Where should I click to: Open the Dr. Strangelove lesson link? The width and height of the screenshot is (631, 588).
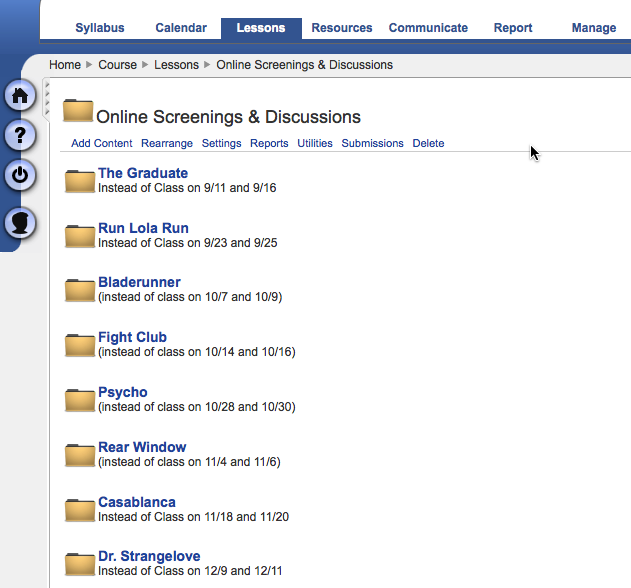pyautogui.click(x=149, y=556)
